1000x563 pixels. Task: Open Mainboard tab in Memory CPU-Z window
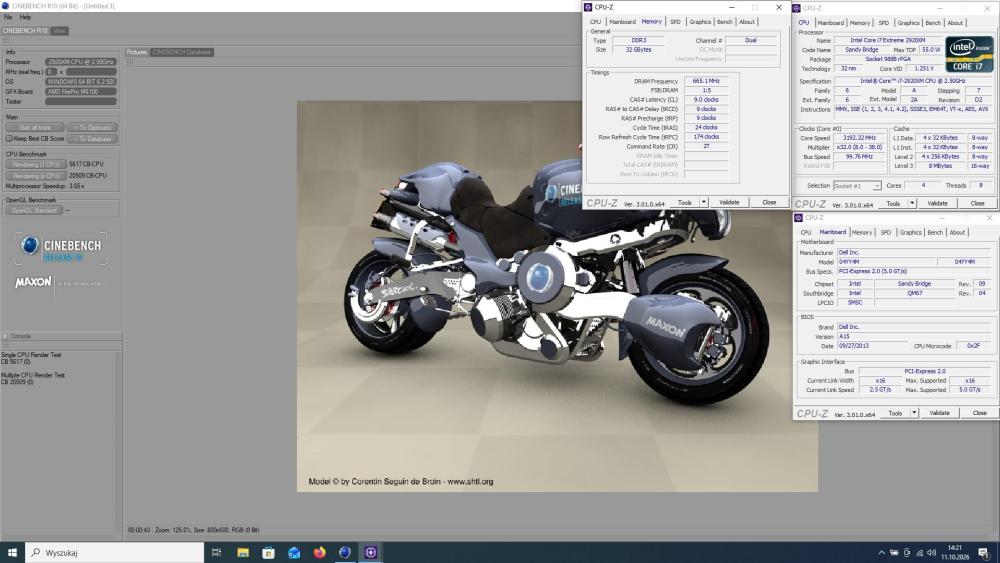tap(622, 22)
